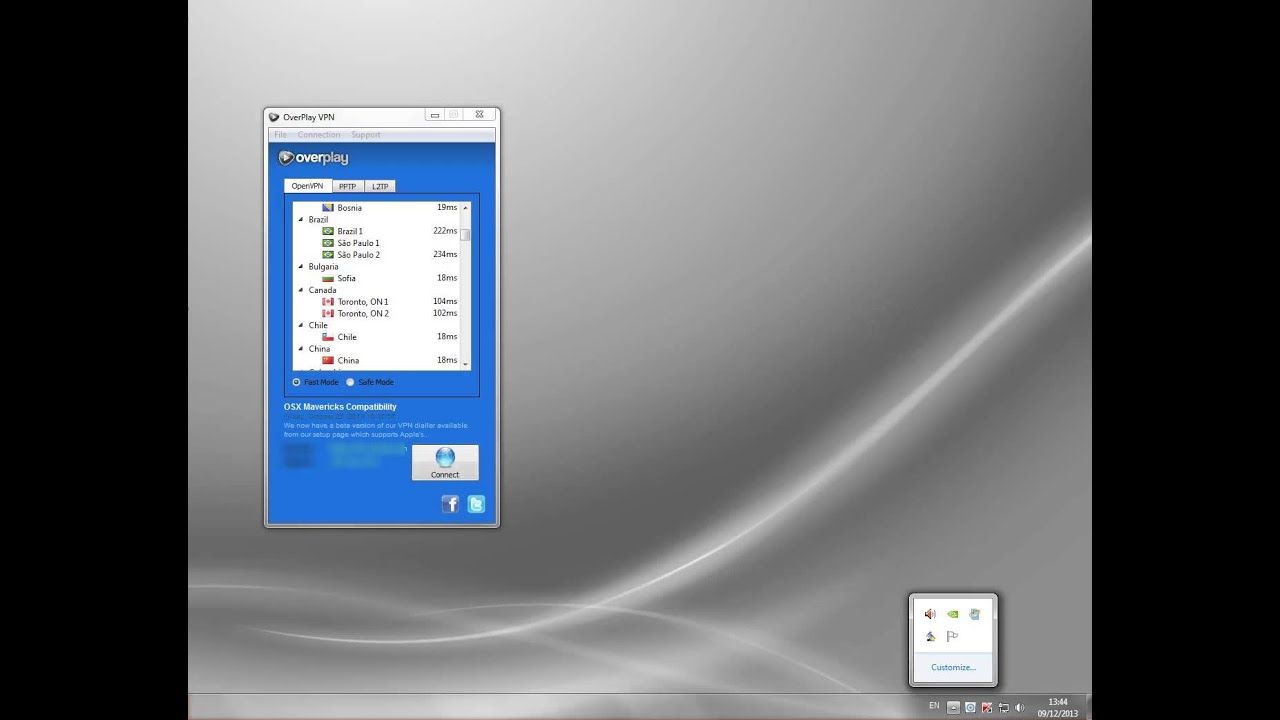Image resolution: width=1280 pixels, height=720 pixels.
Task: Click the OverPlay VPN title bar icon
Action: [x=274, y=117]
